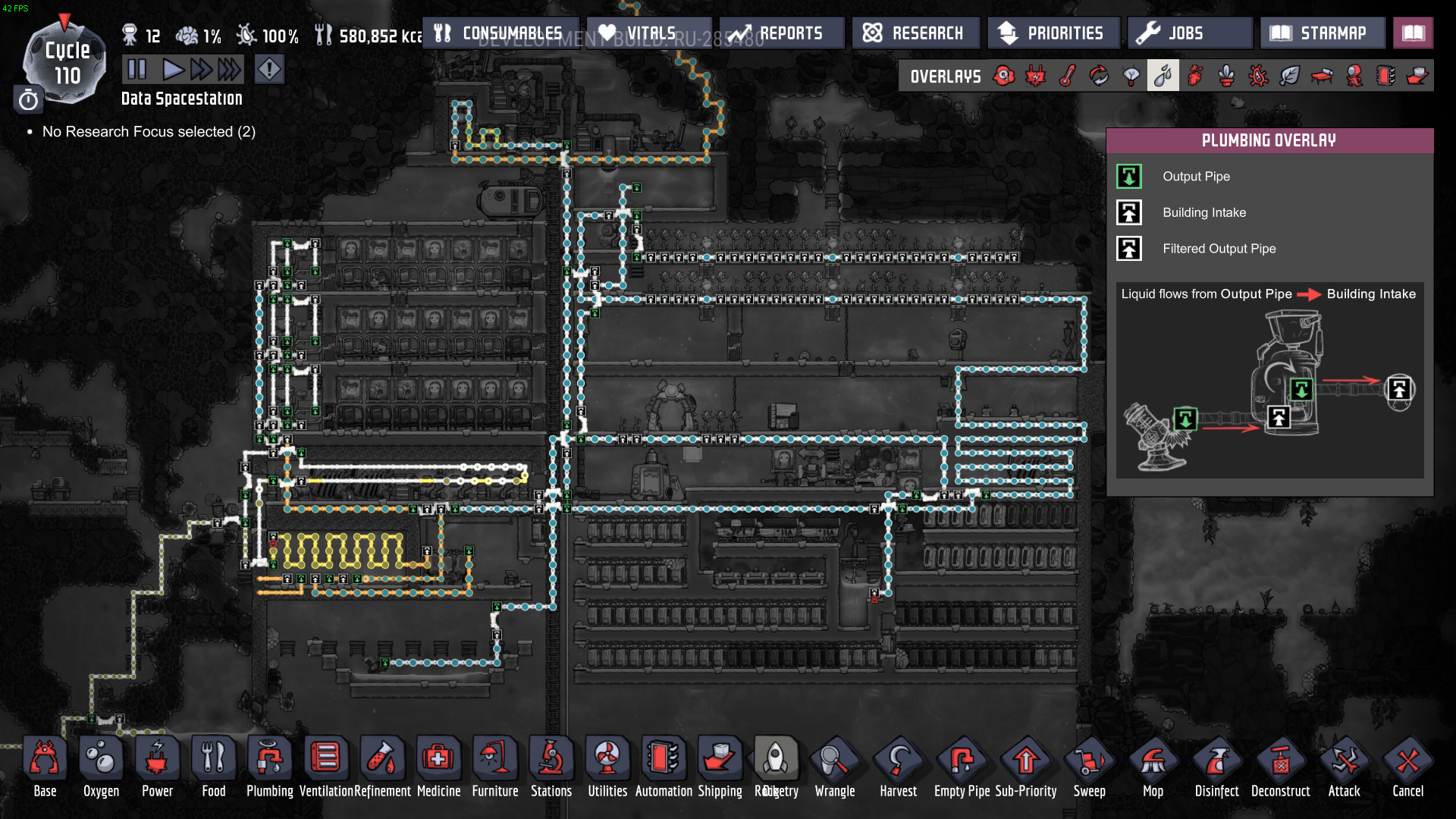This screenshot has width=1456, height=819.
Task: Toggle the Plumbing overlay off
Action: pos(1163,76)
